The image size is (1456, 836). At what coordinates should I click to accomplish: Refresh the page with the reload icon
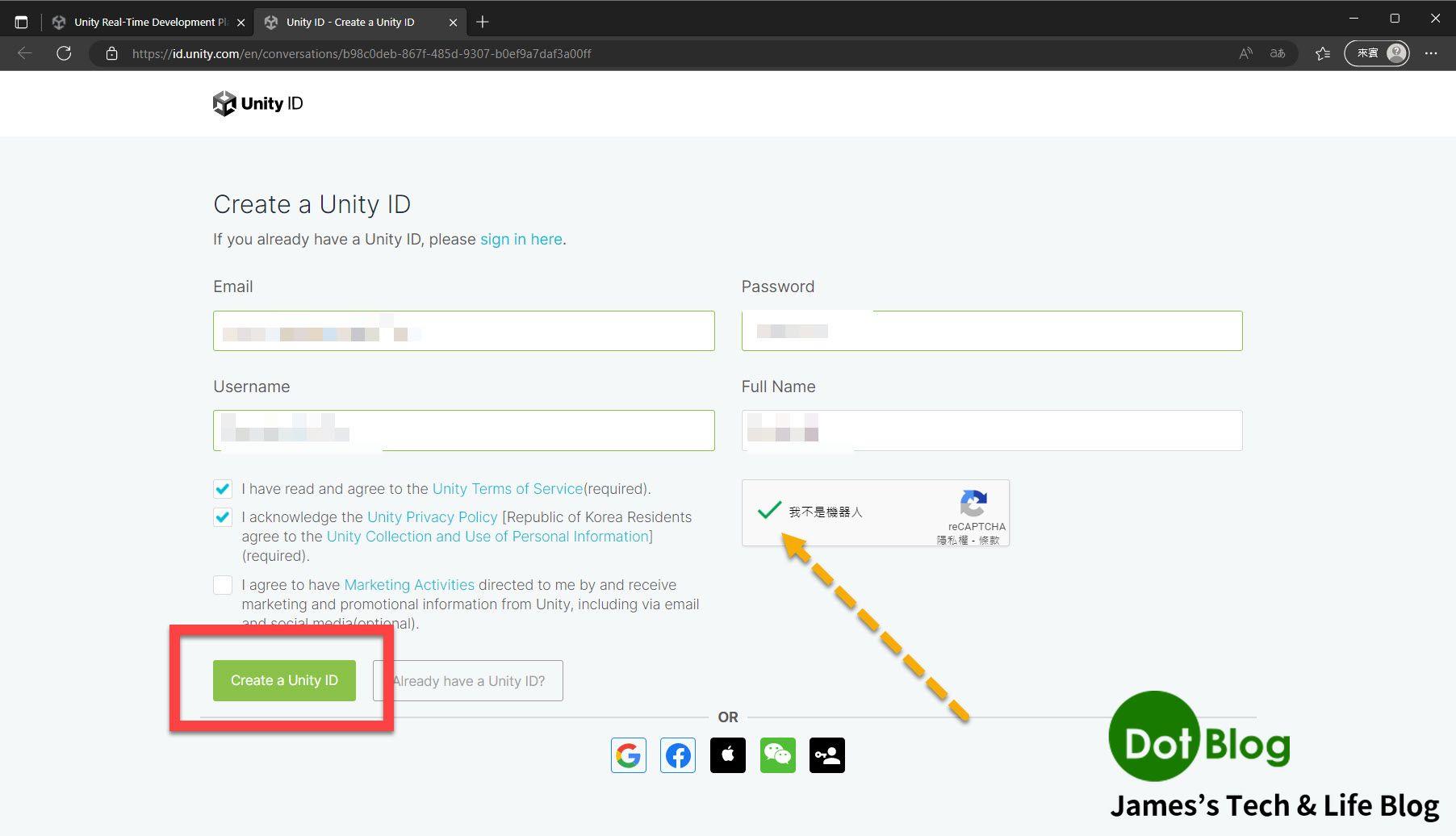point(64,53)
